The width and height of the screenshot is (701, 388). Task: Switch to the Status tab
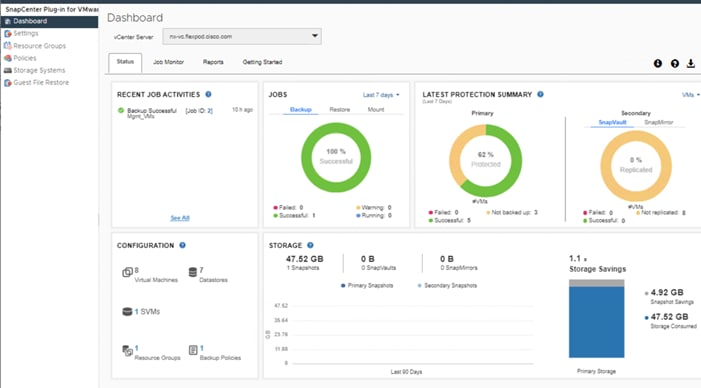(x=125, y=62)
